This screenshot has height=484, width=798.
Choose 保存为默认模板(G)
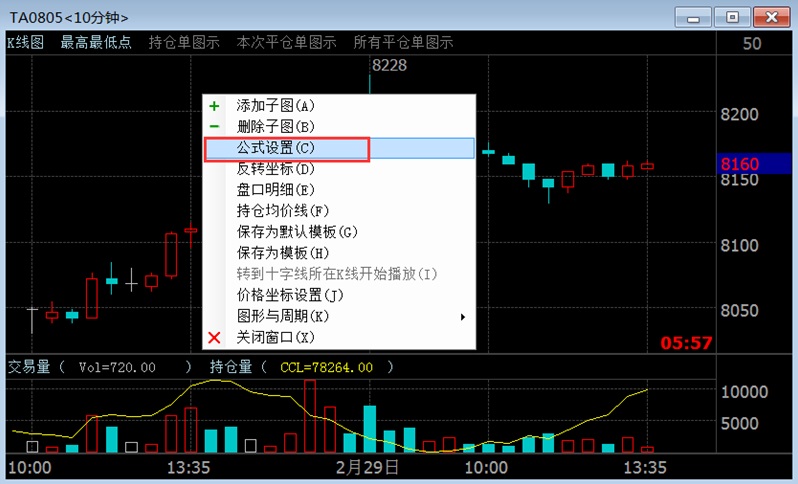(x=339, y=232)
